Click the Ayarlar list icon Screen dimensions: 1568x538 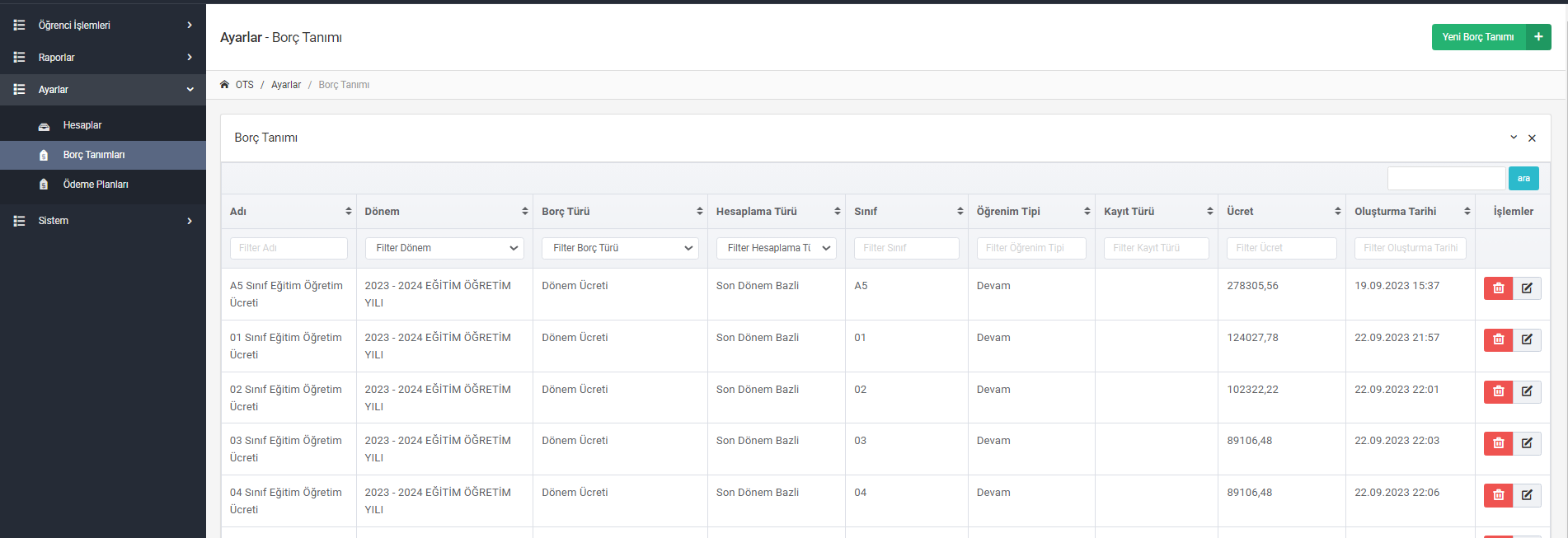pyautogui.click(x=19, y=90)
